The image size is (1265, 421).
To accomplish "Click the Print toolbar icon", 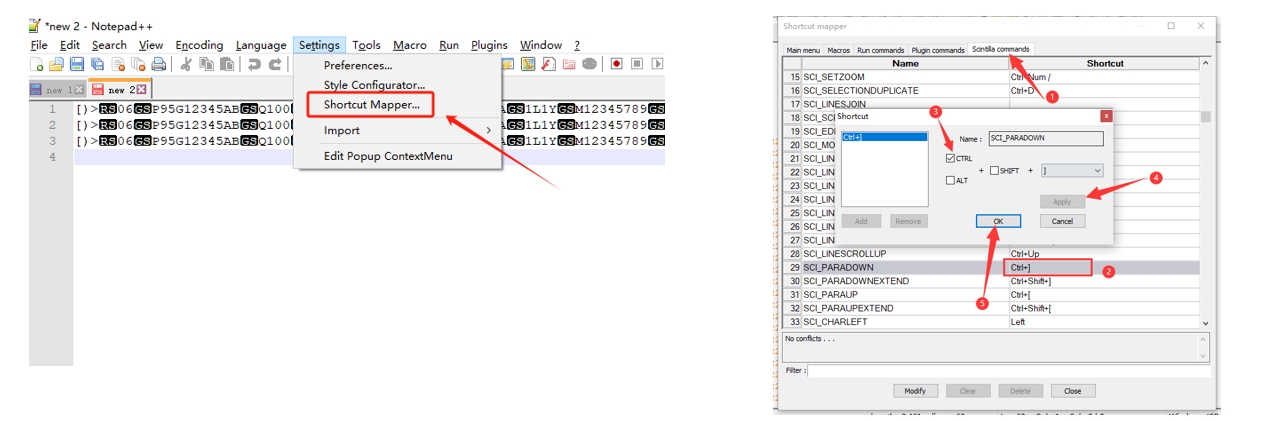I will [157, 64].
